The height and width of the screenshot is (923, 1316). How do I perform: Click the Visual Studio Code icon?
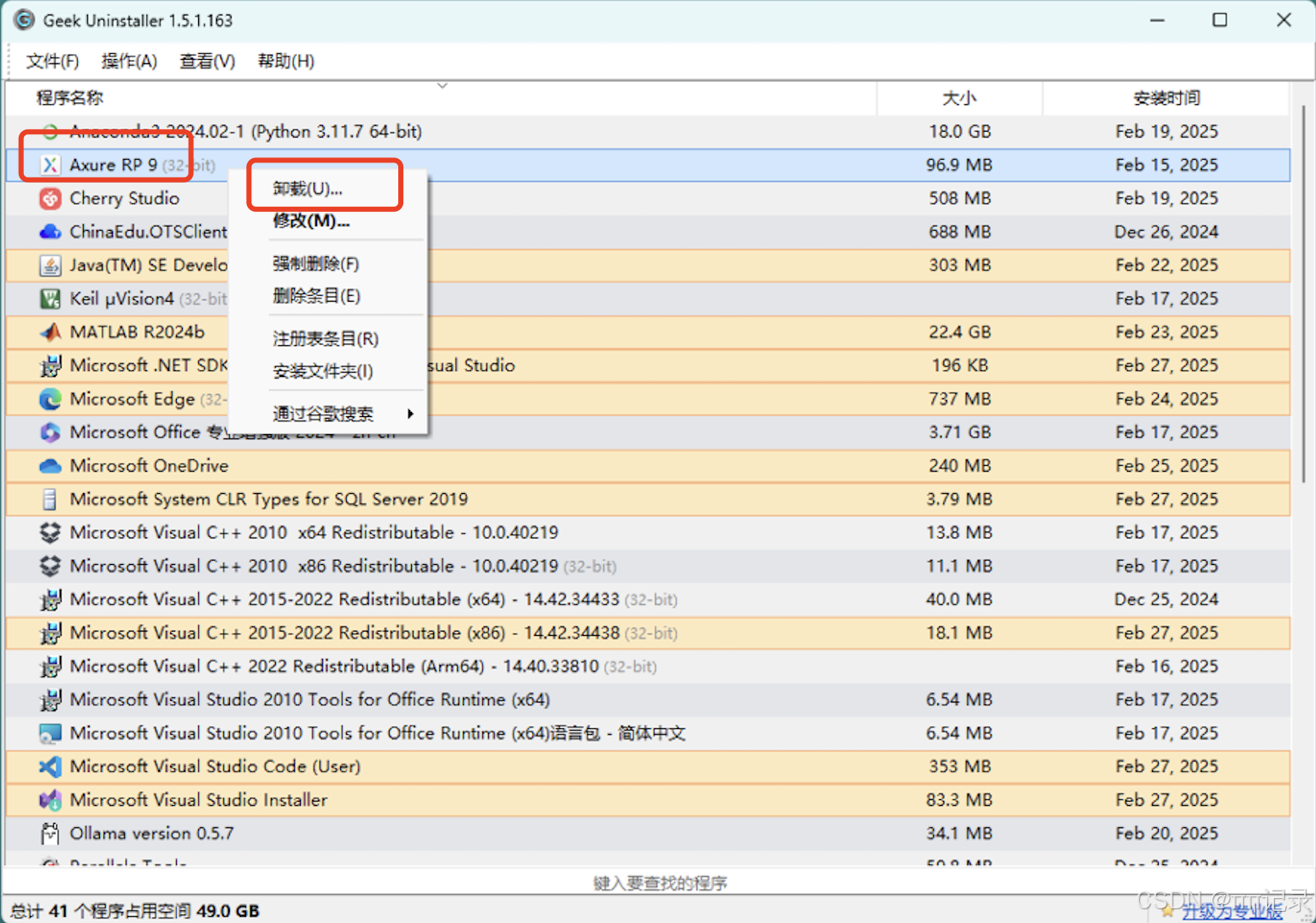pos(50,767)
